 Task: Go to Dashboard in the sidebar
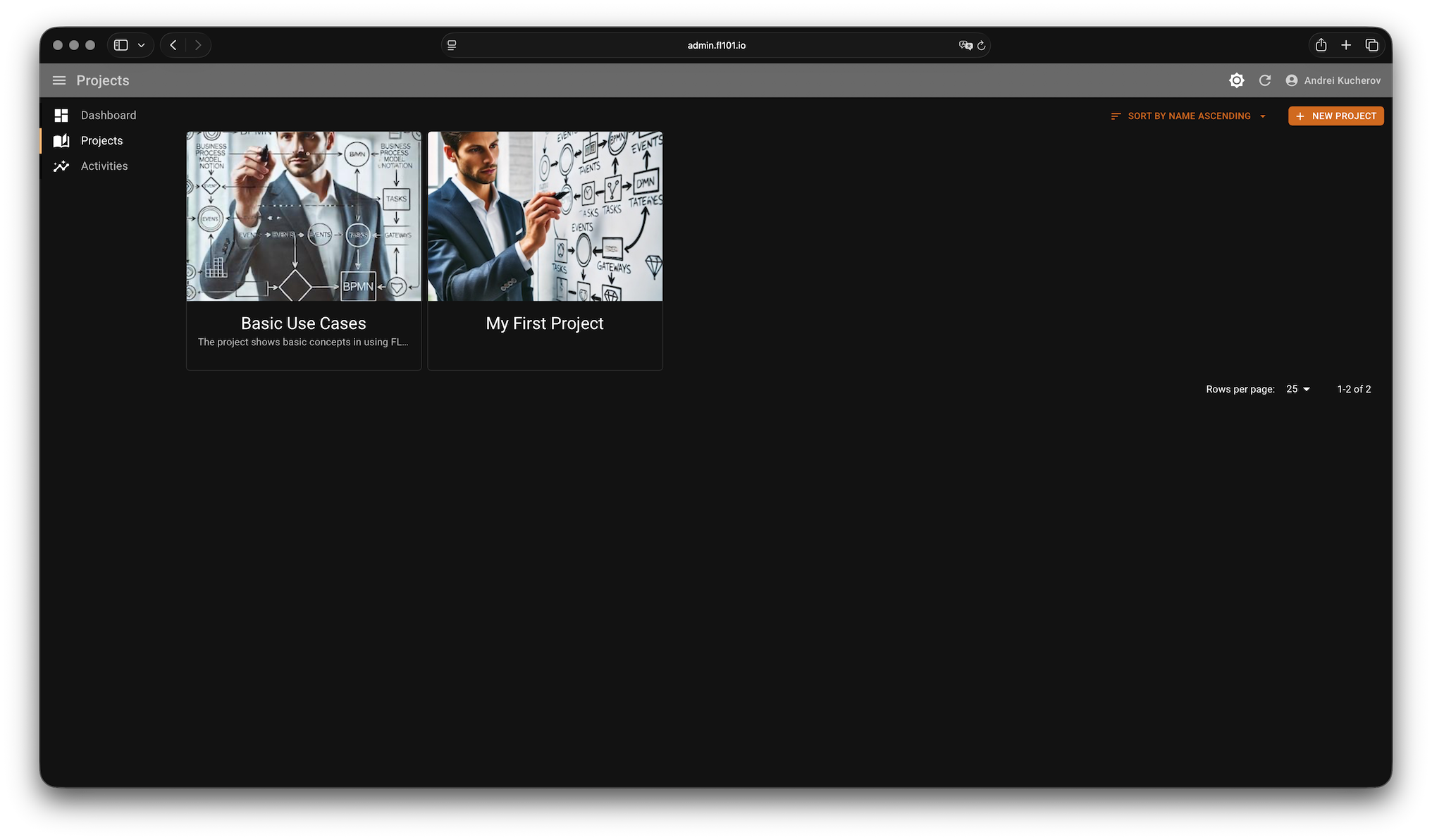[108, 115]
